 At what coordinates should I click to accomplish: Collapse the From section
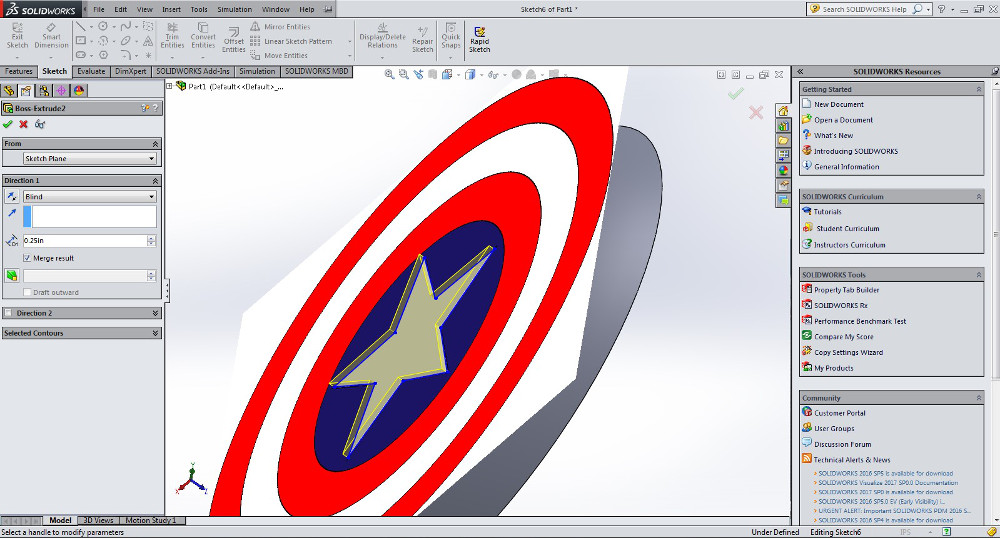click(156, 143)
